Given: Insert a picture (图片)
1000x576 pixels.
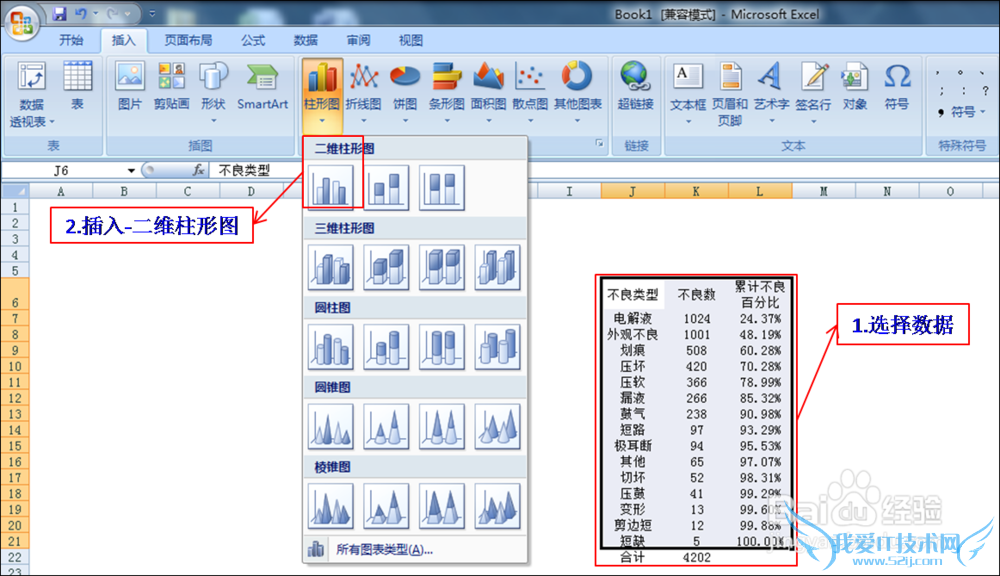Looking at the screenshot, I should [129, 87].
